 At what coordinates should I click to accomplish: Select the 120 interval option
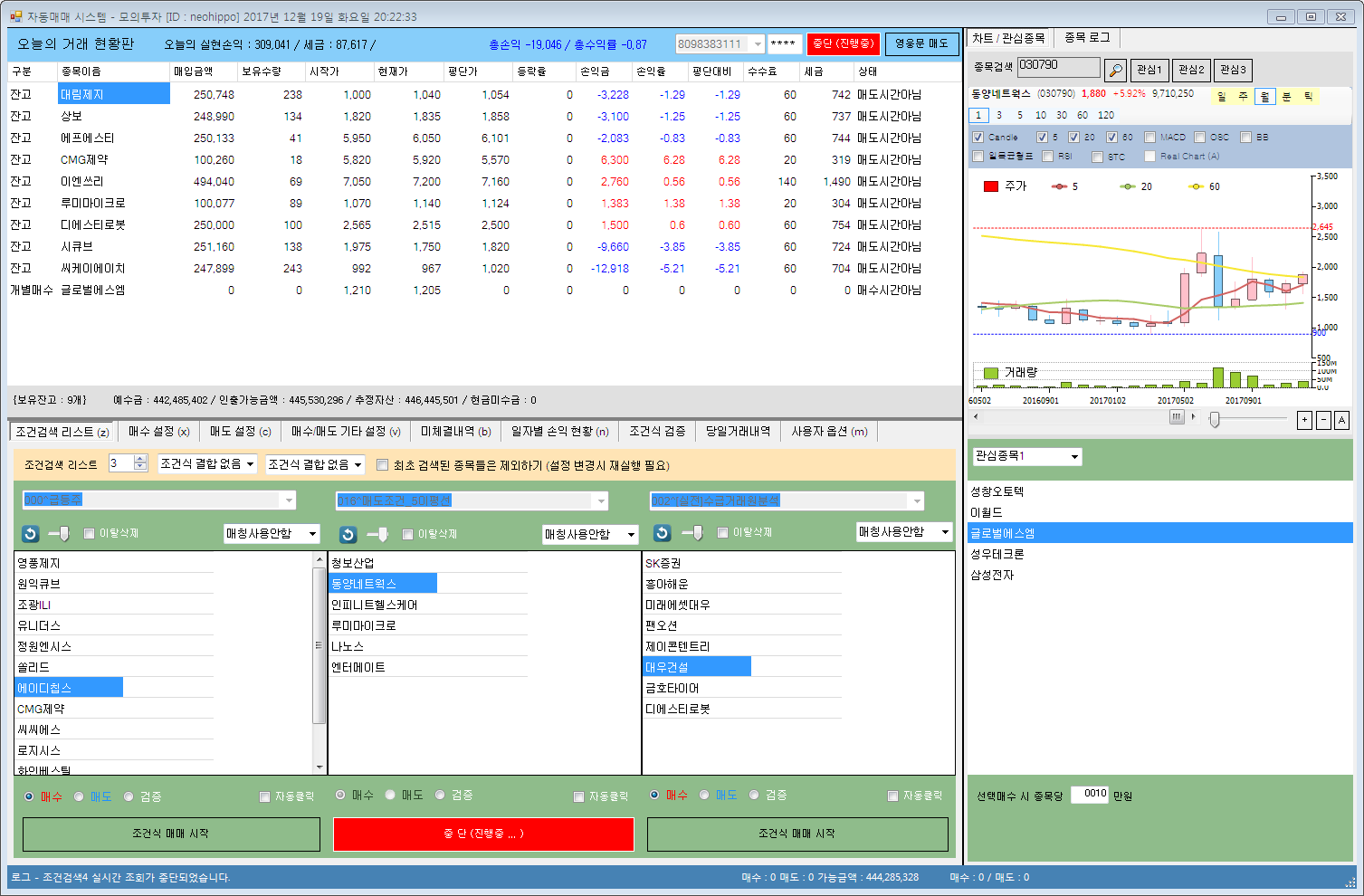click(1106, 115)
